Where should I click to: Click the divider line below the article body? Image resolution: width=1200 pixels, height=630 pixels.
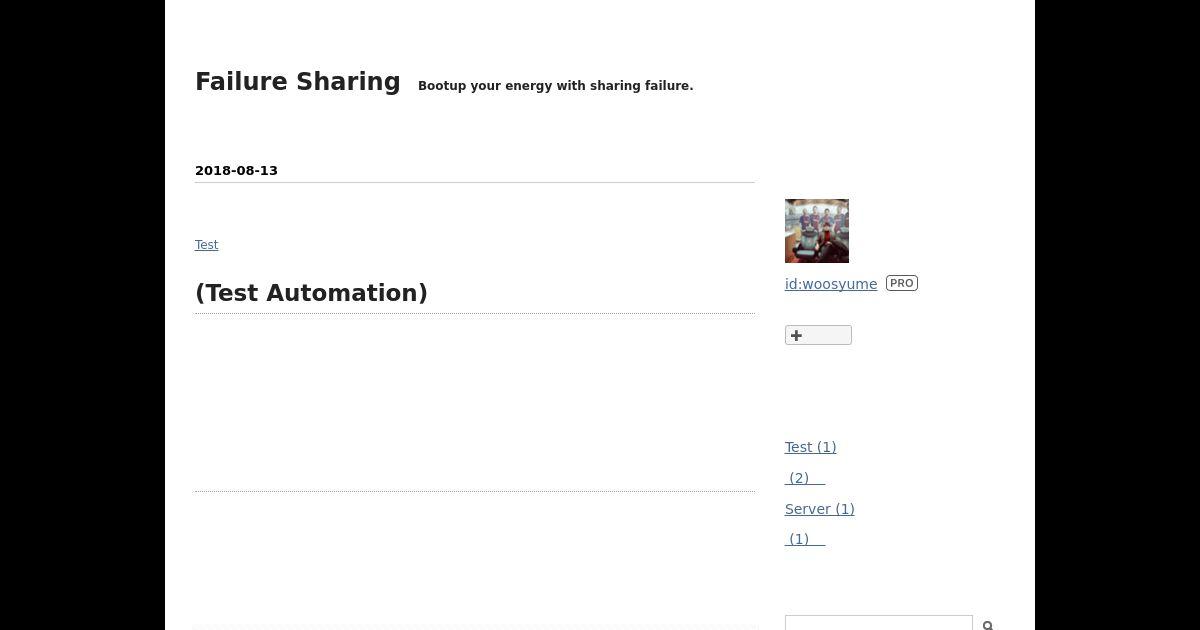[x=475, y=491]
